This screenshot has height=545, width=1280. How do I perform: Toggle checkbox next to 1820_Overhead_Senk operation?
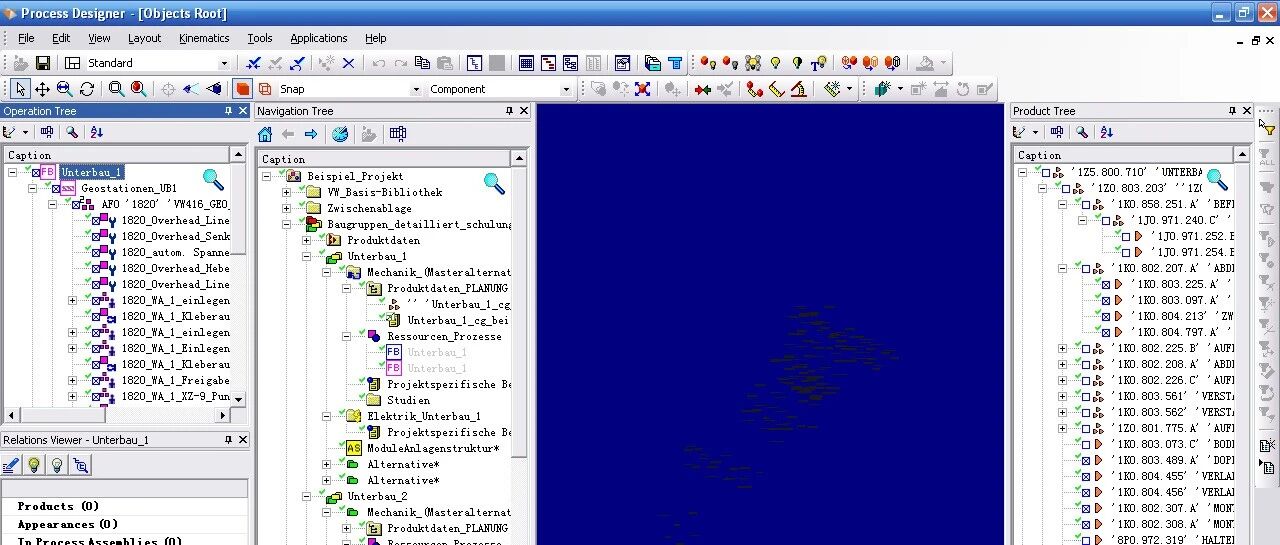pyautogui.click(x=97, y=236)
